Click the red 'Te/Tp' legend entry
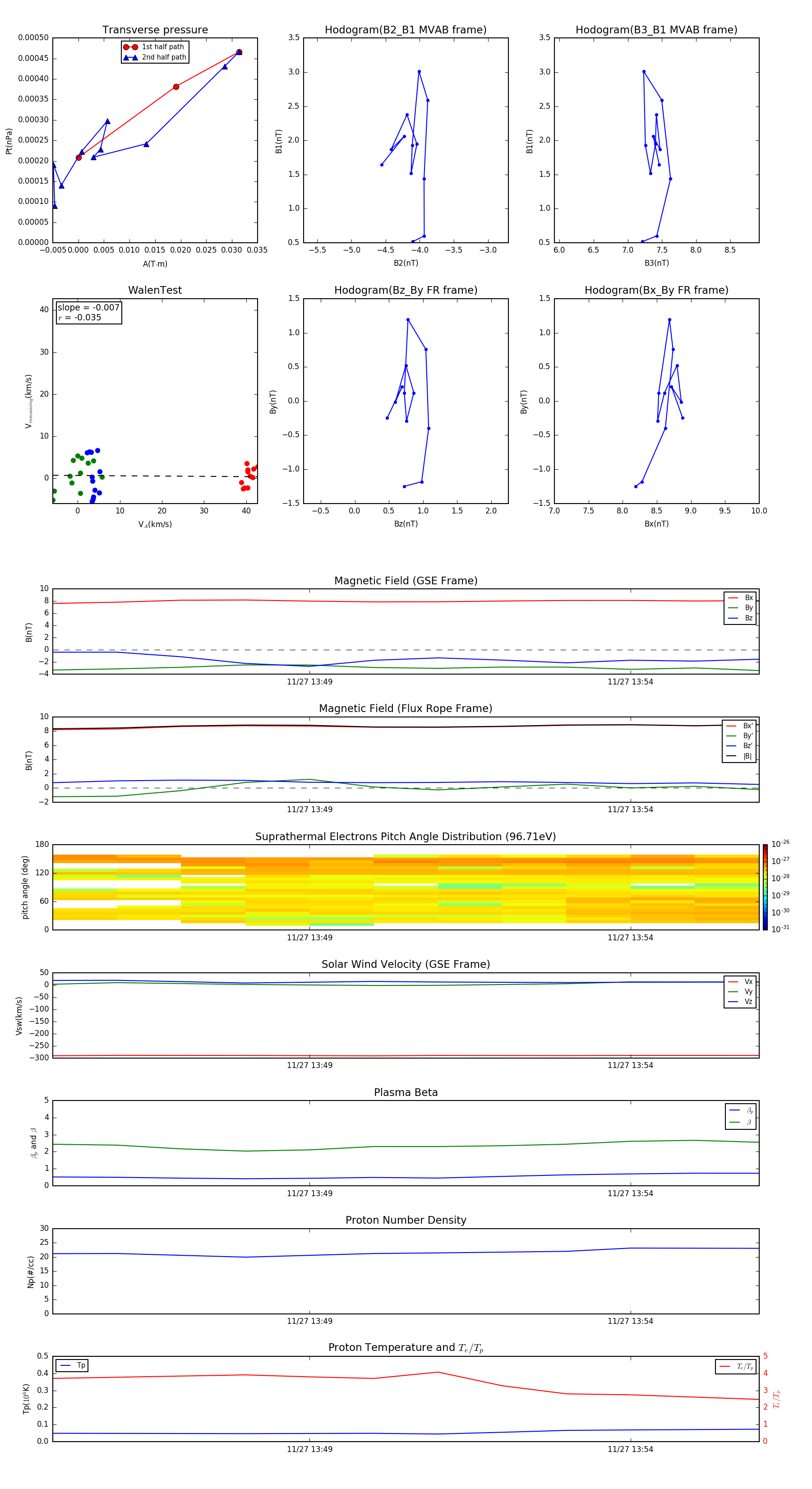Viewport: 812px width, 1489px height. (736, 1366)
